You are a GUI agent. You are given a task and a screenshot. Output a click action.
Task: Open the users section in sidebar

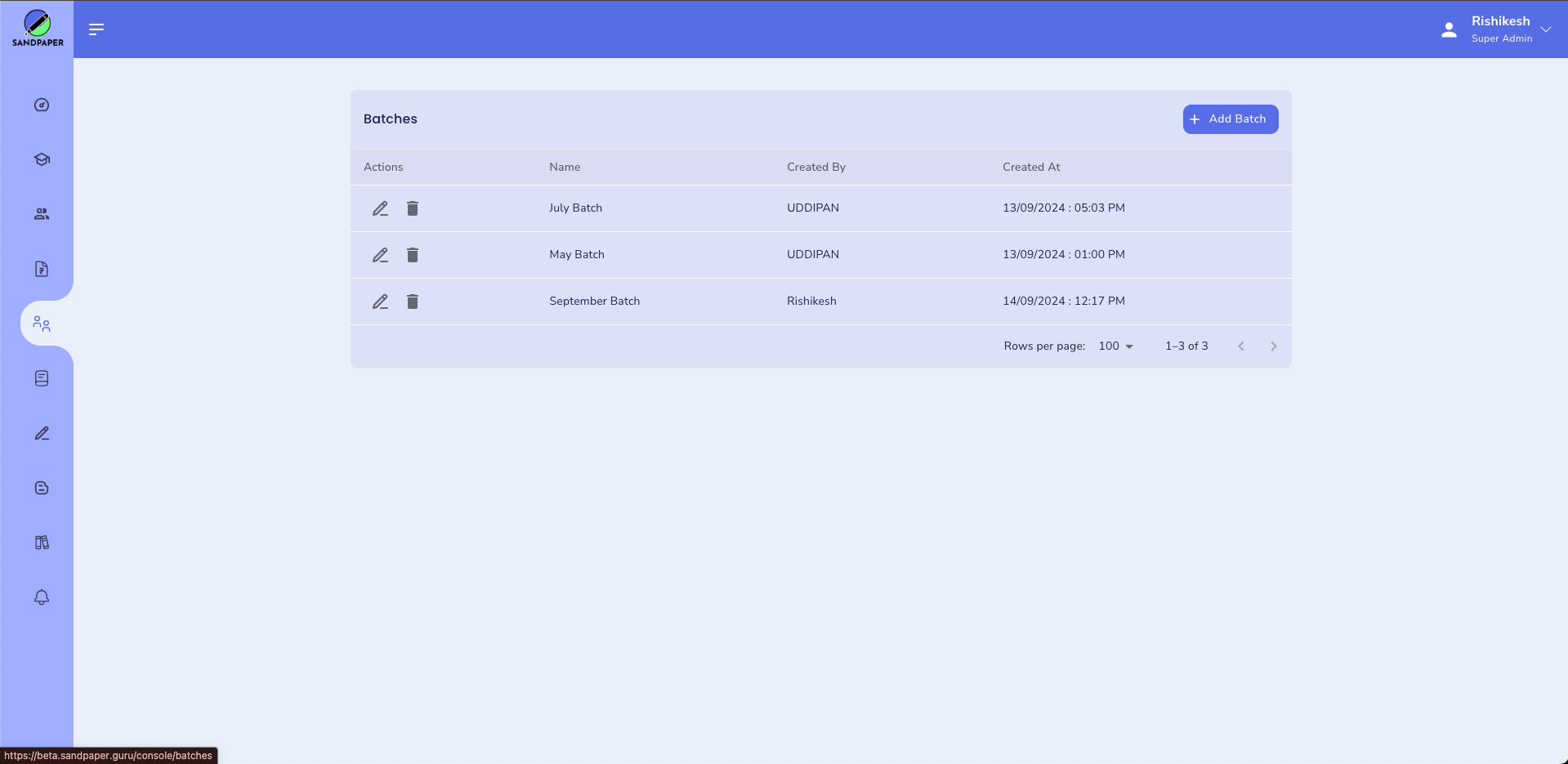[x=41, y=213]
